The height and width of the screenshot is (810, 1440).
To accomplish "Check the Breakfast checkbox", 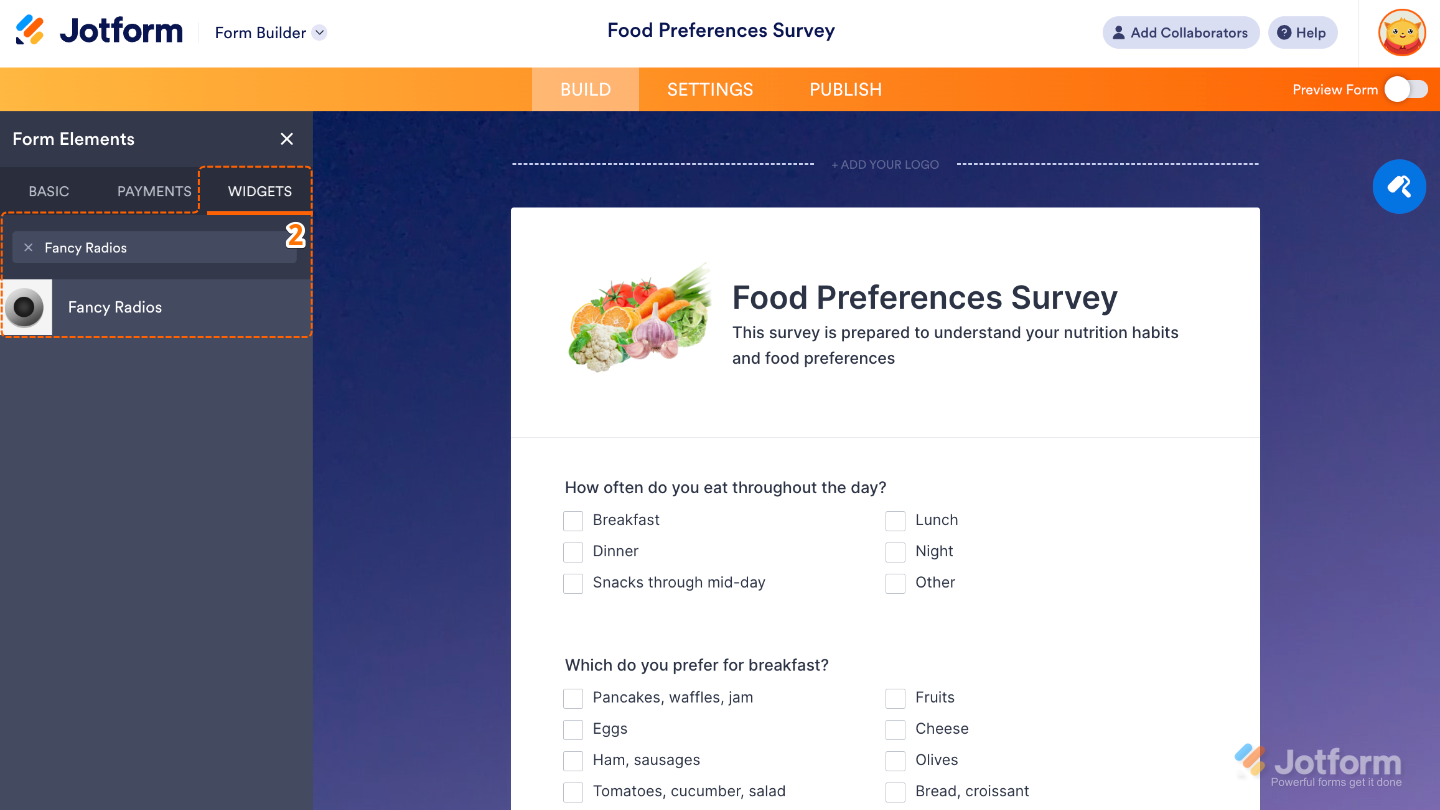I will 573,521.
